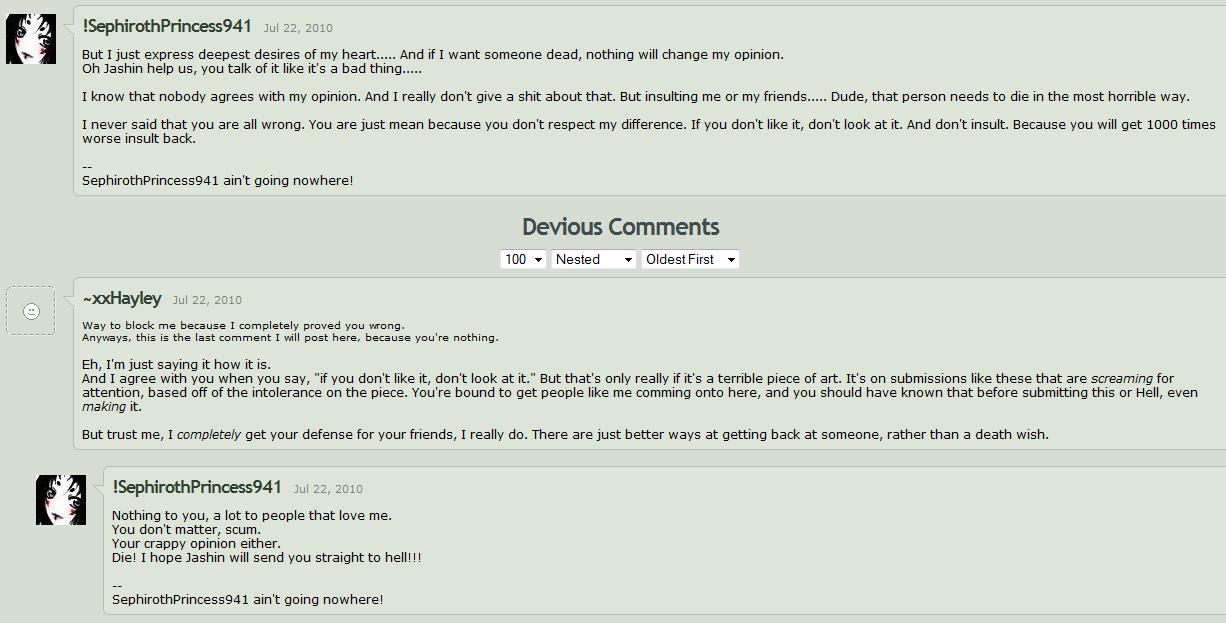
Task: Click the line starting 'But I just express deepest desires'
Action: pos(432,55)
